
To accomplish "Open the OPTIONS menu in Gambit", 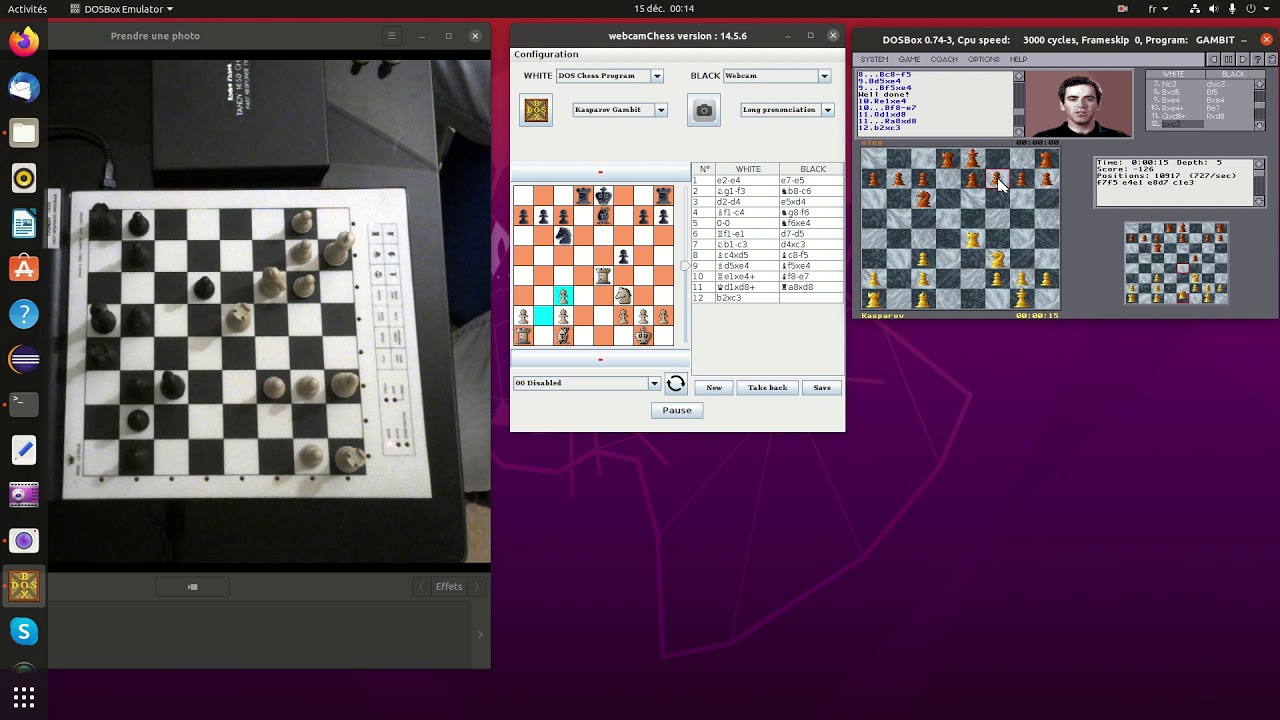I will (x=984, y=59).
